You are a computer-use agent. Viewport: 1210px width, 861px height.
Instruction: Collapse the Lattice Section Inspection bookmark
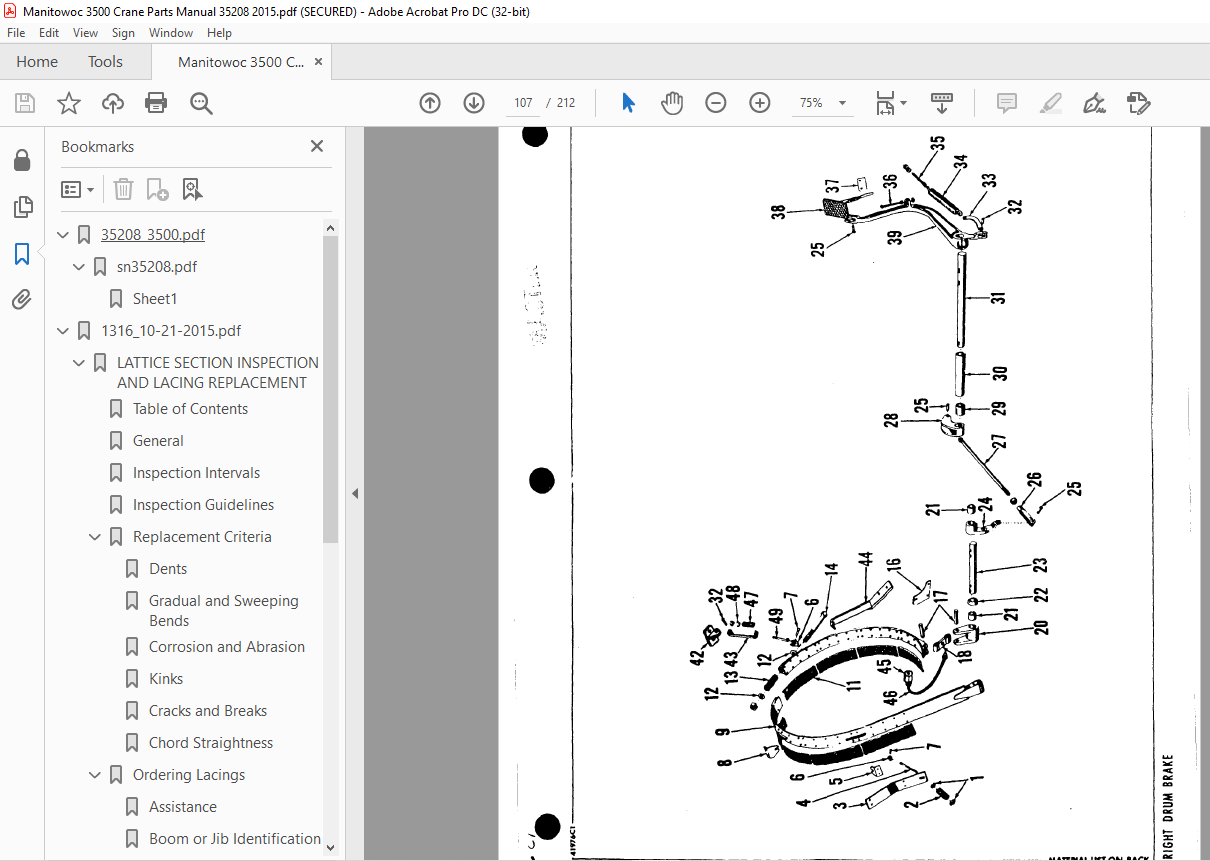[x=80, y=363]
